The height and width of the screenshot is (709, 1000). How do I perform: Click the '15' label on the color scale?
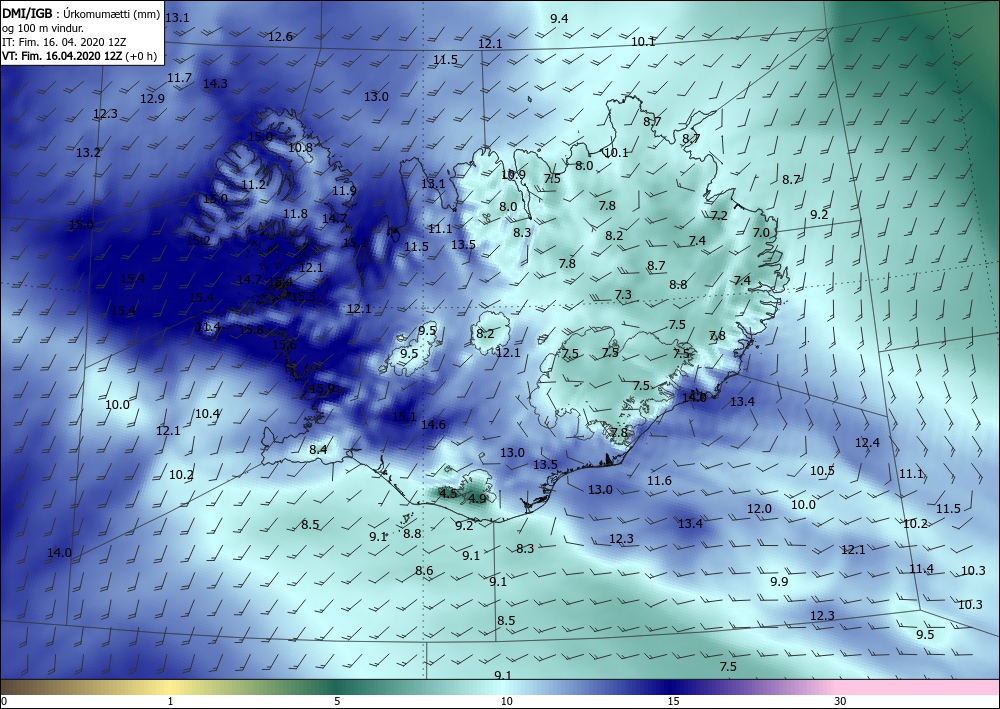coord(673,702)
